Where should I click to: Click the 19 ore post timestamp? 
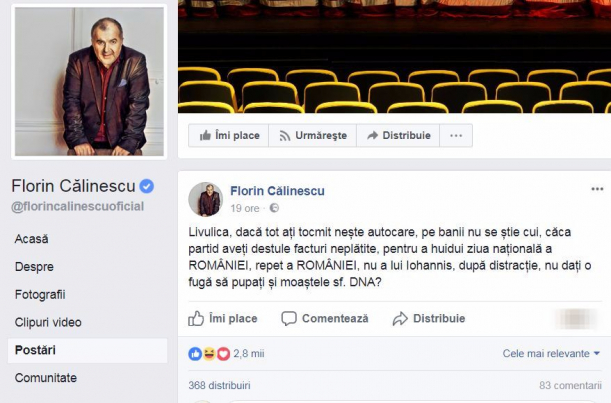pyautogui.click(x=245, y=208)
